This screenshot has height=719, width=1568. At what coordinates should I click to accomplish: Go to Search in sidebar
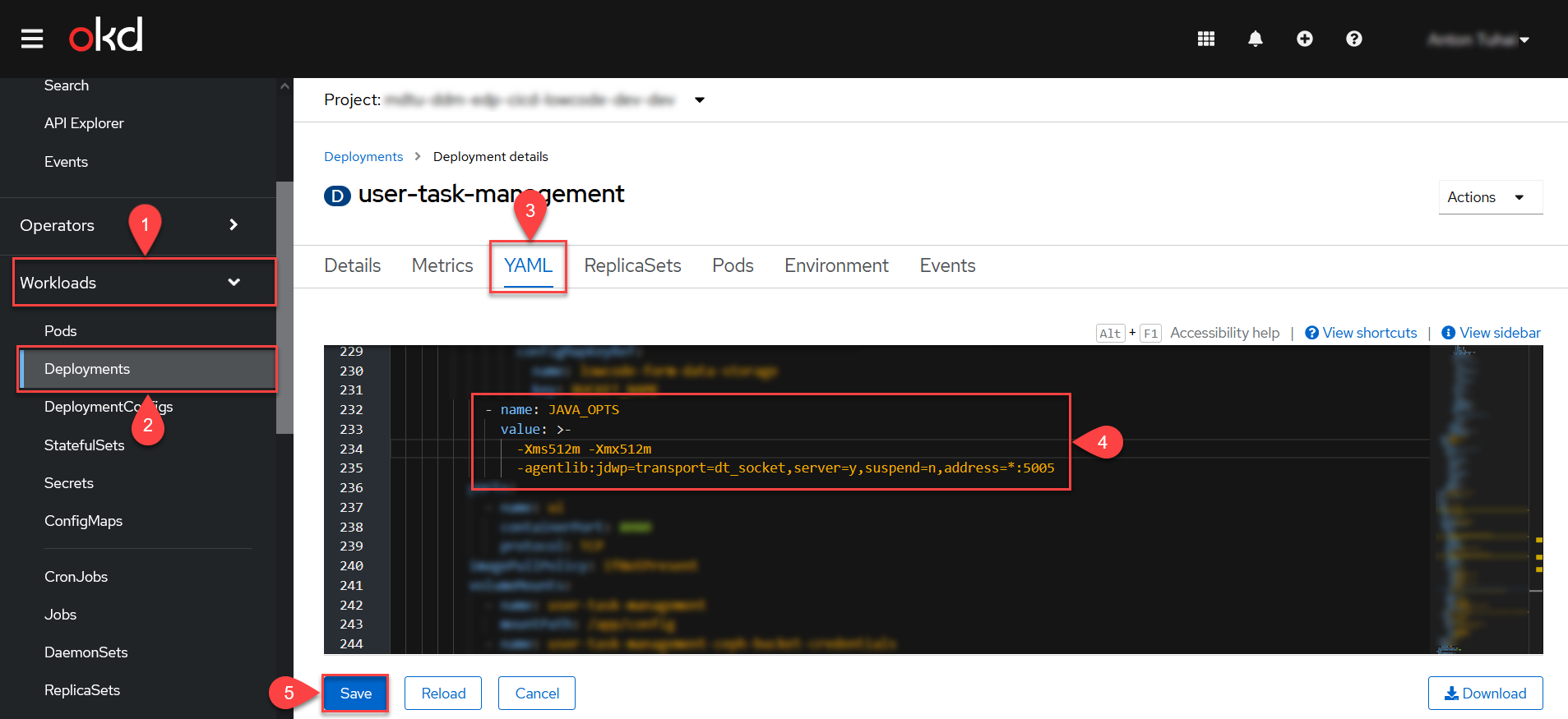(x=67, y=85)
